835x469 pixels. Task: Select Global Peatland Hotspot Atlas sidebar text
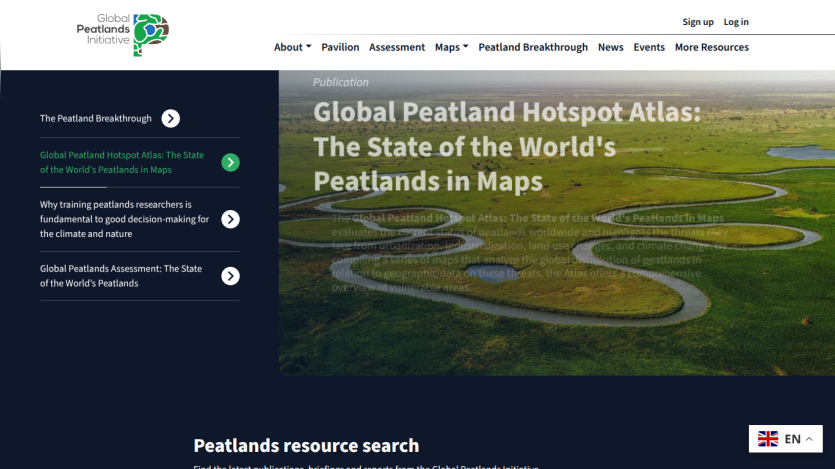122,162
